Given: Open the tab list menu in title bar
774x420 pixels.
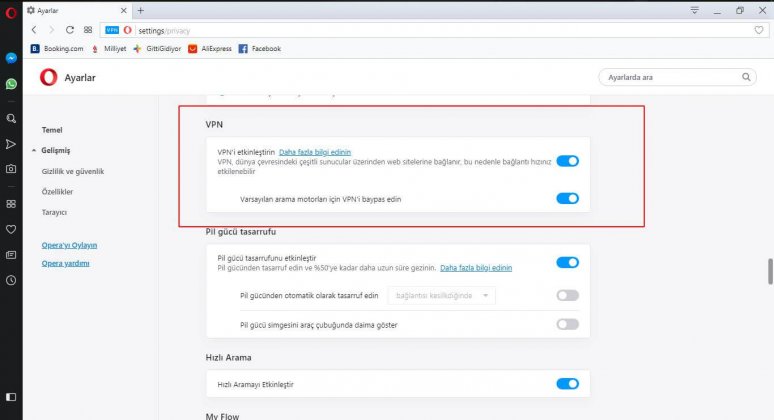Looking at the screenshot, I should point(694,10).
